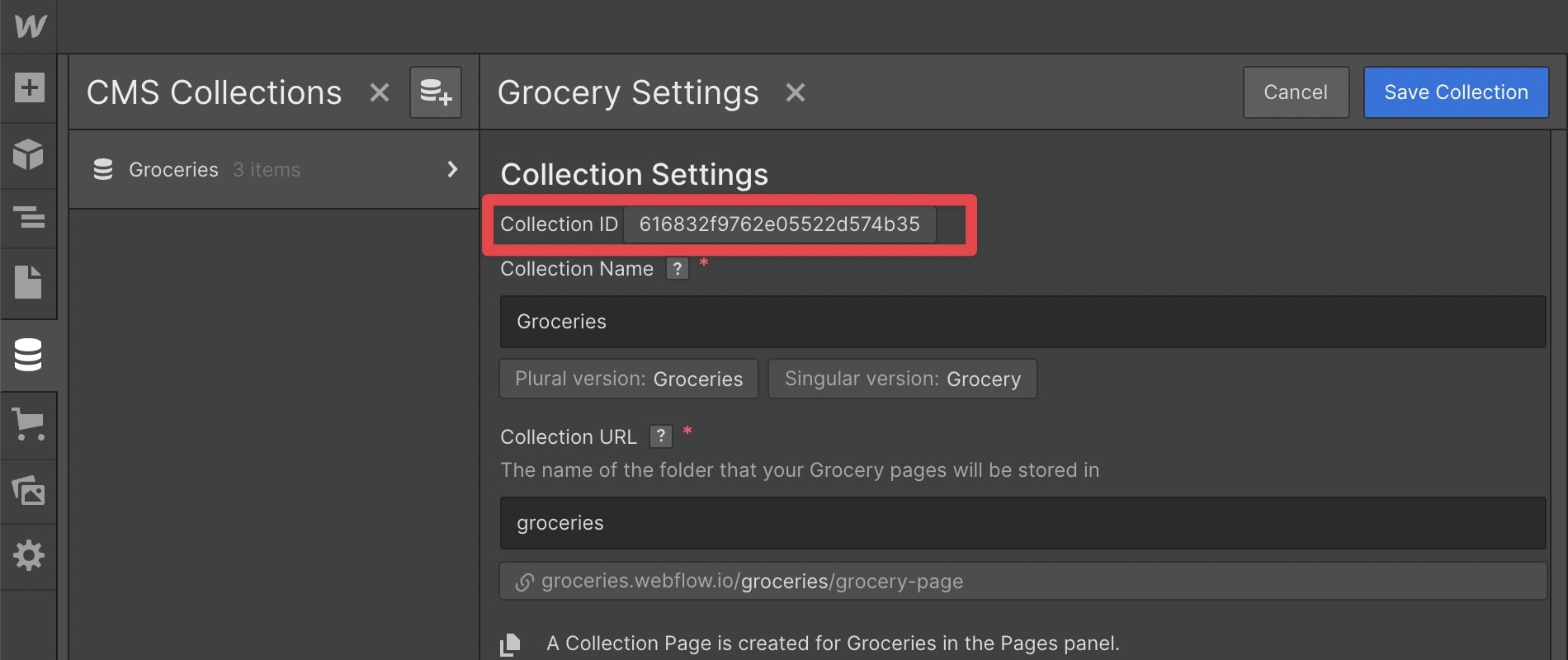Open the Navigator panel icon

(x=29, y=218)
